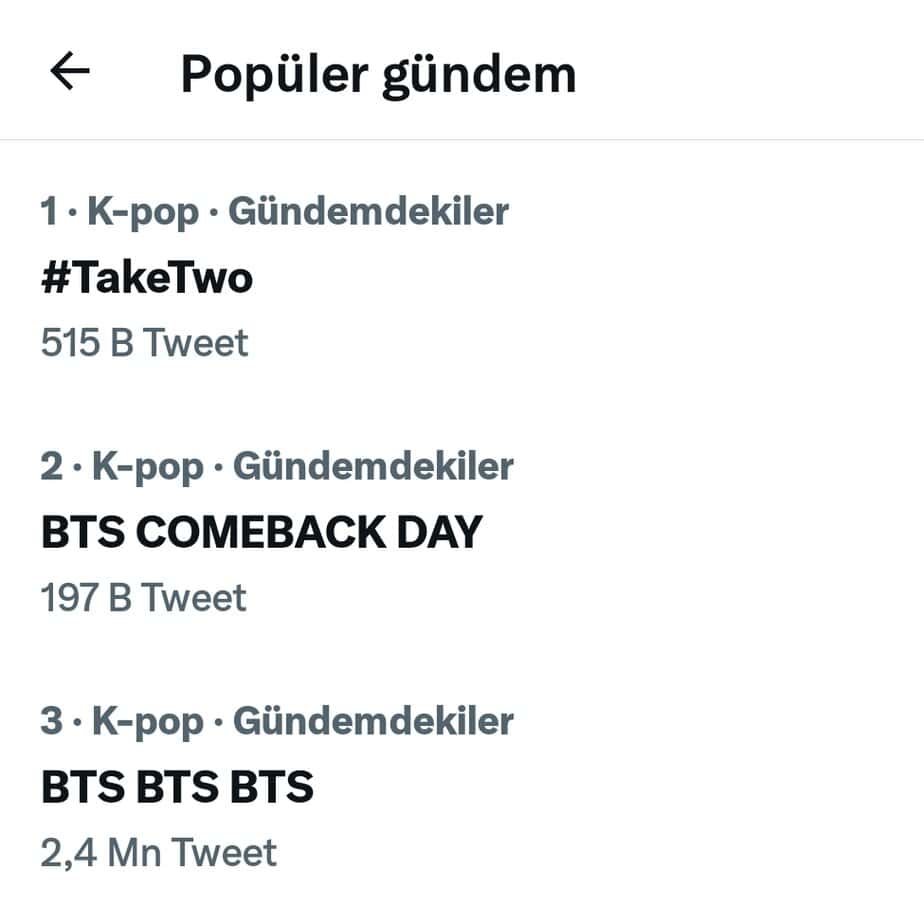Tap the 515 B Tweet count
The height and width of the screenshot is (924, 924).
click(144, 343)
